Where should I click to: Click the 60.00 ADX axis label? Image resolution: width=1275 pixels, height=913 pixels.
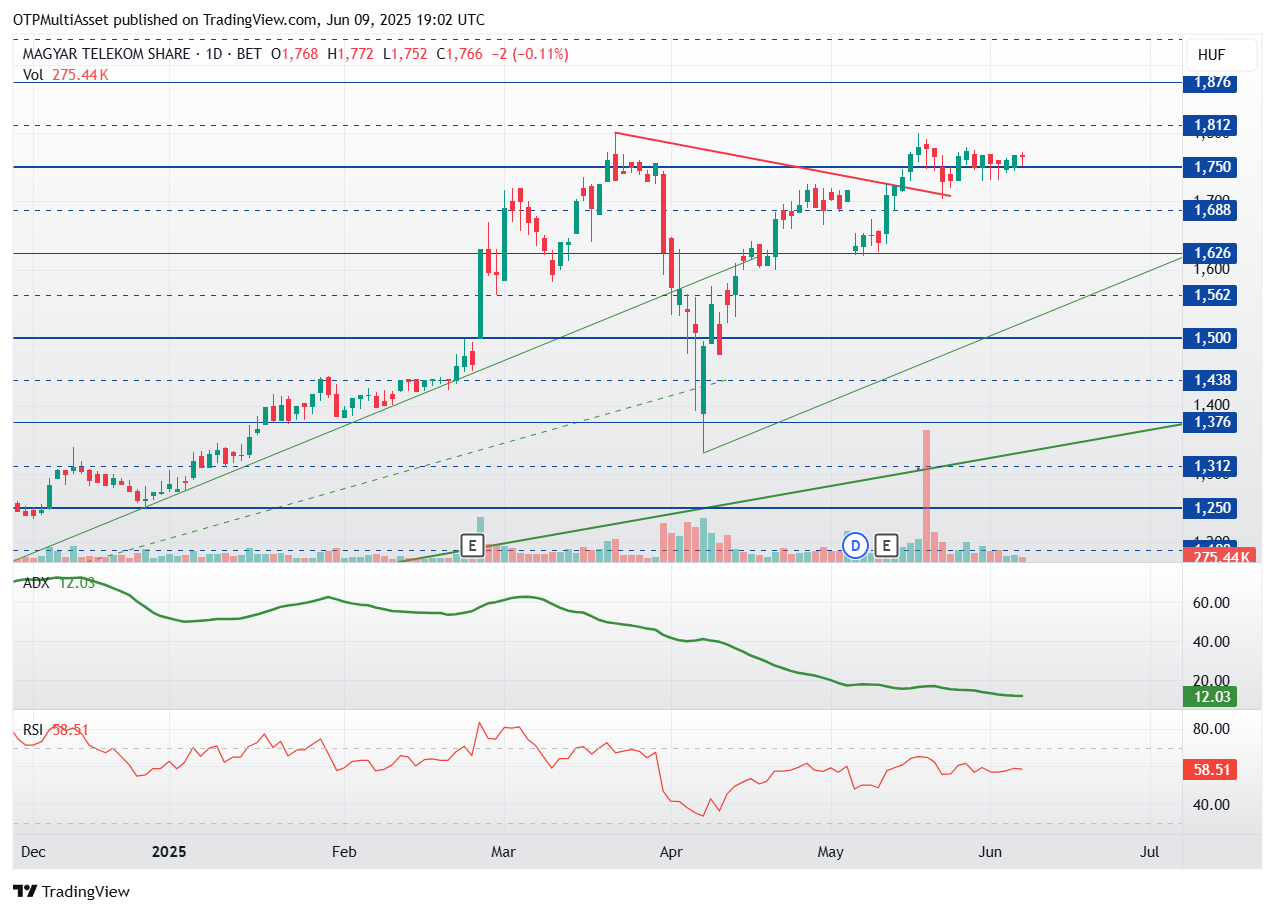pyautogui.click(x=1211, y=603)
